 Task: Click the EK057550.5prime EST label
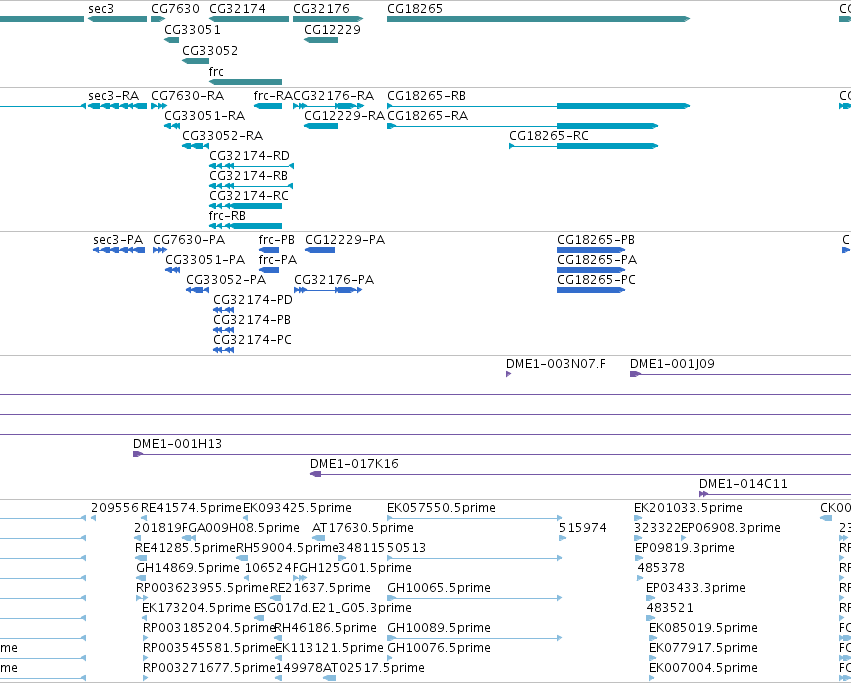pos(441,508)
